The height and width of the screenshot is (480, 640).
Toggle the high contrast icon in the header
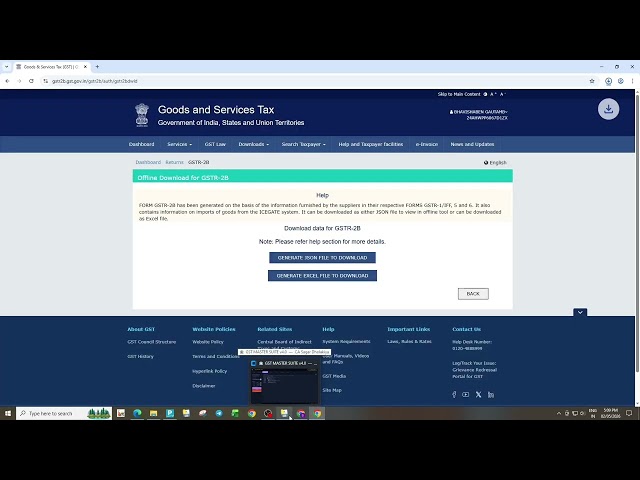(x=485, y=94)
